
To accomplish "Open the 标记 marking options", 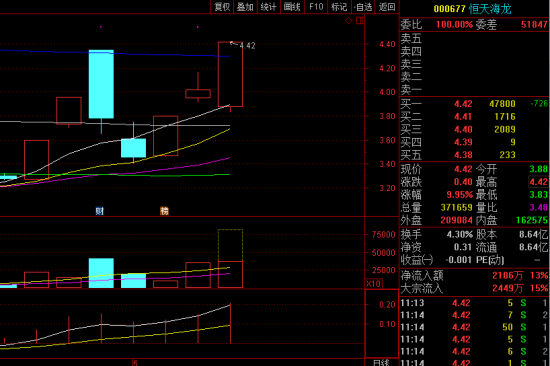I will coord(339,7).
